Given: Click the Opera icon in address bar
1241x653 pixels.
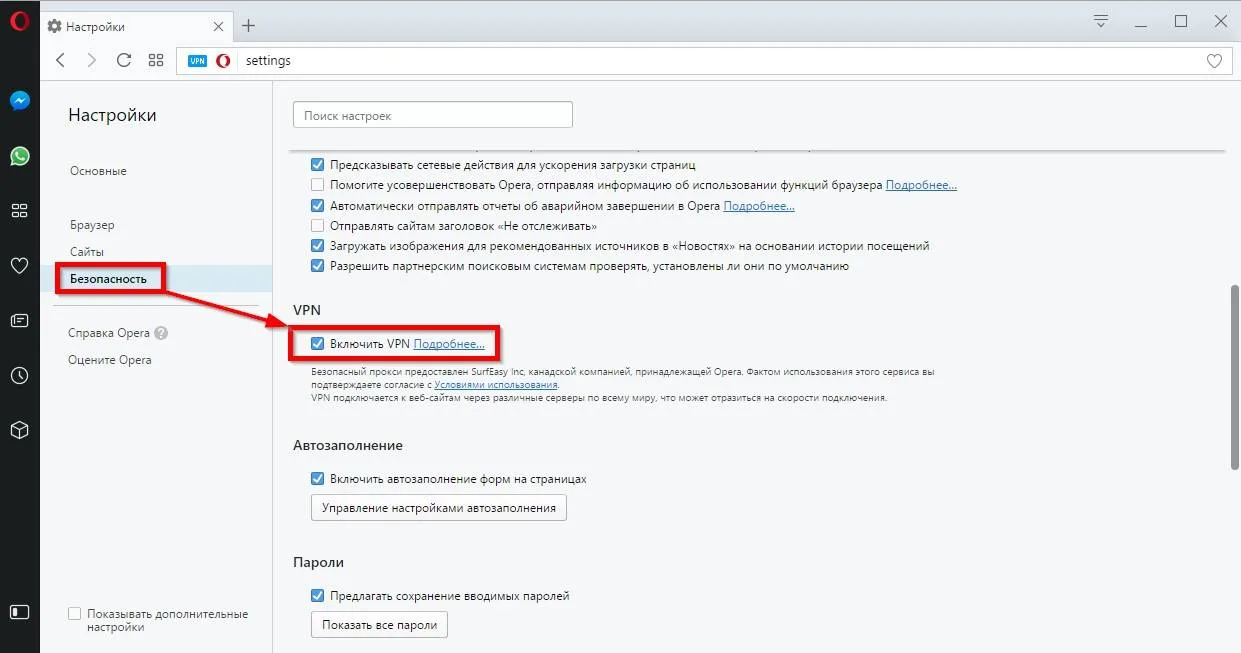Looking at the screenshot, I should tap(223, 61).
